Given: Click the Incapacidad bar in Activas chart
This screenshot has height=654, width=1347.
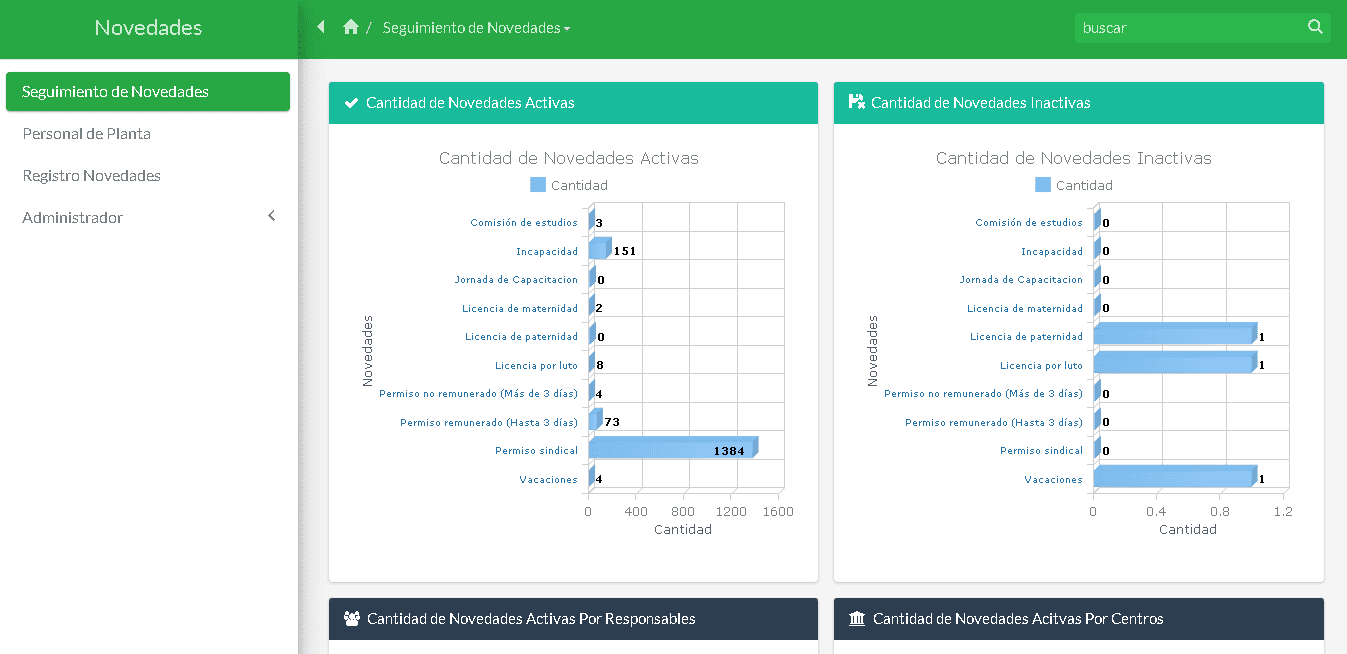Looking at the screenshot, I should pos(599,249).
